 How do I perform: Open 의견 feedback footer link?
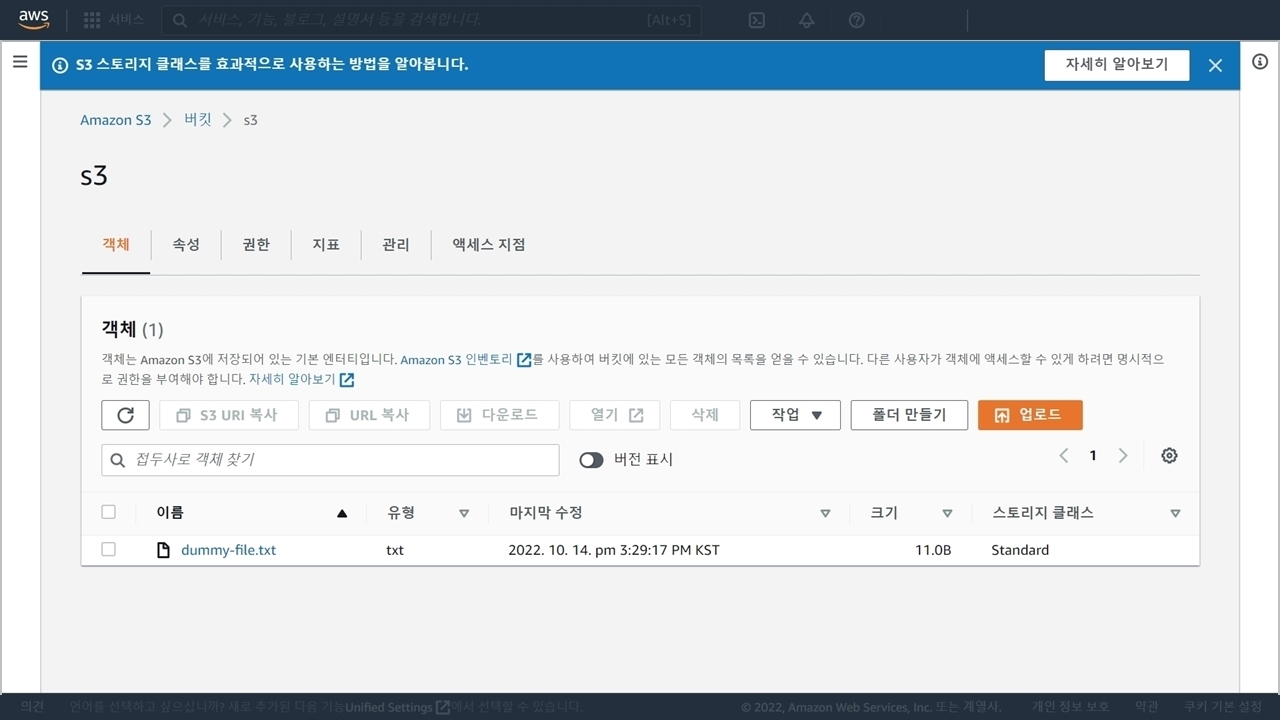pyautogui.click(x=32, y=707)
